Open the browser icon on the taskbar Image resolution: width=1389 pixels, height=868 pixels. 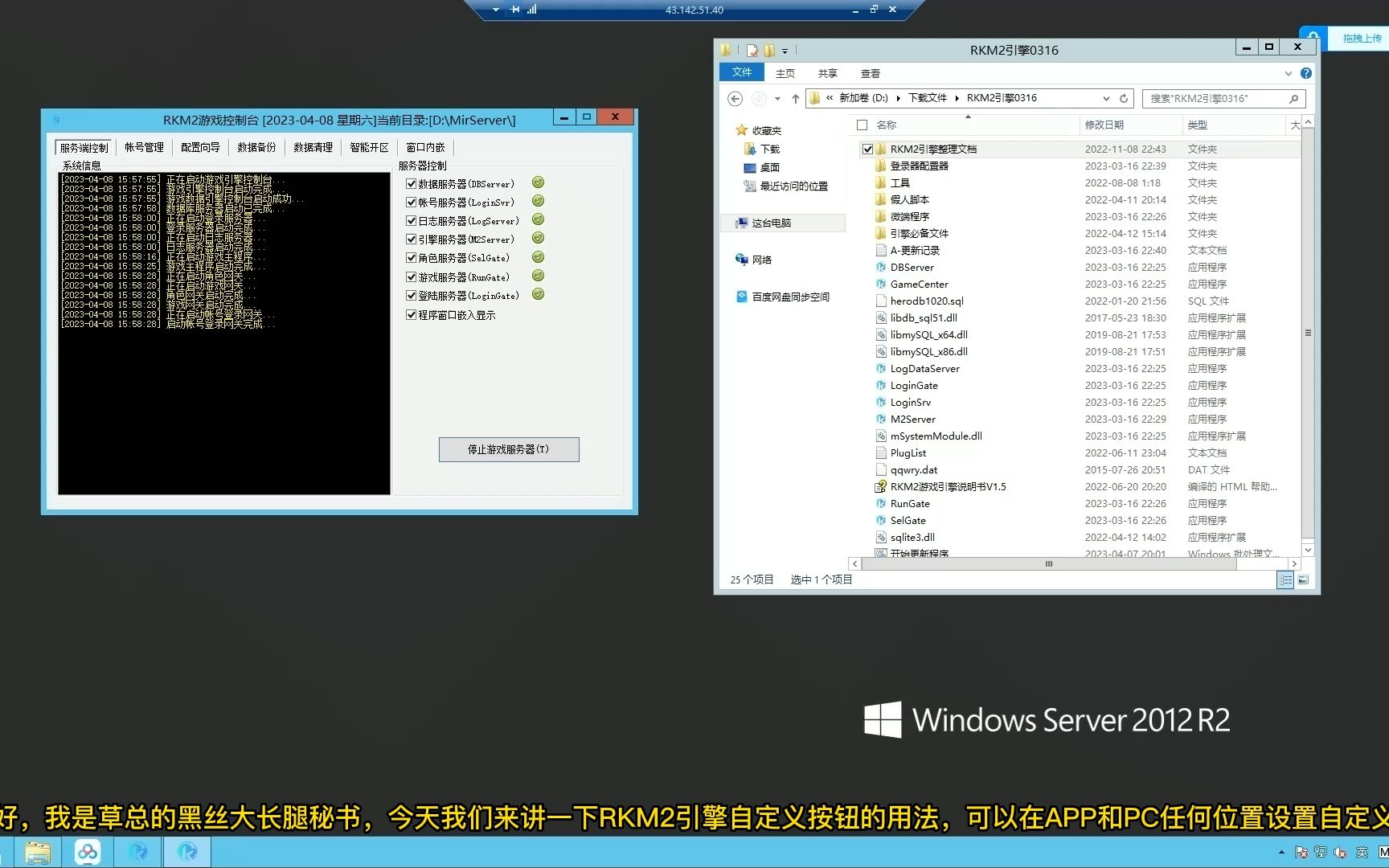tap(137, 851)
